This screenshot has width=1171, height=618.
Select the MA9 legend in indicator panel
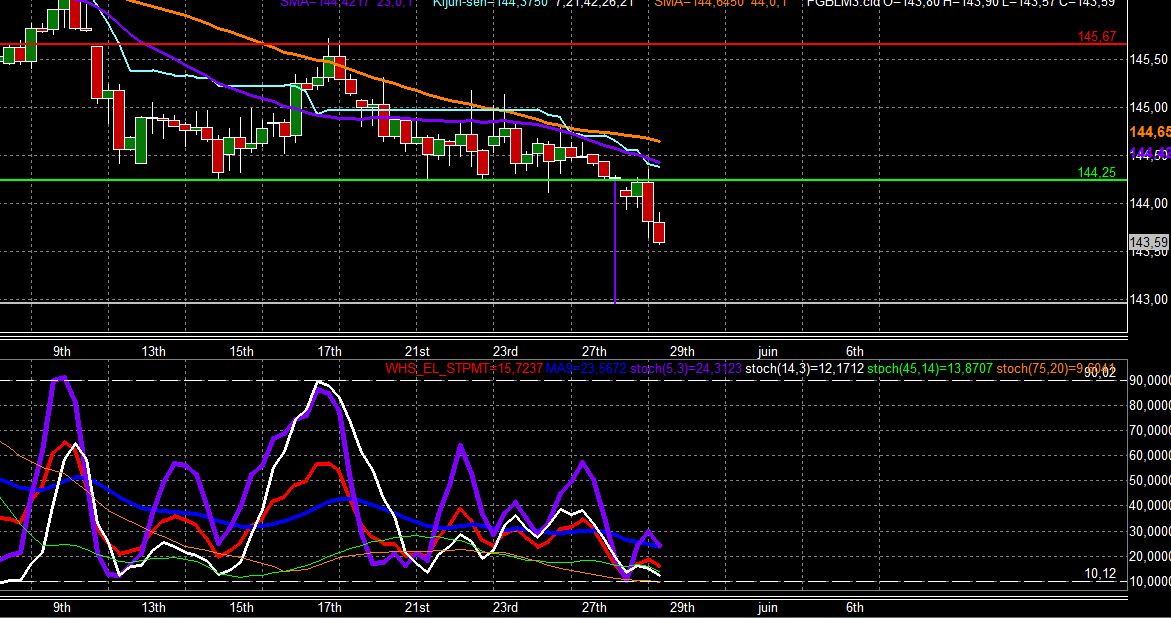click(x=586, y=368)
